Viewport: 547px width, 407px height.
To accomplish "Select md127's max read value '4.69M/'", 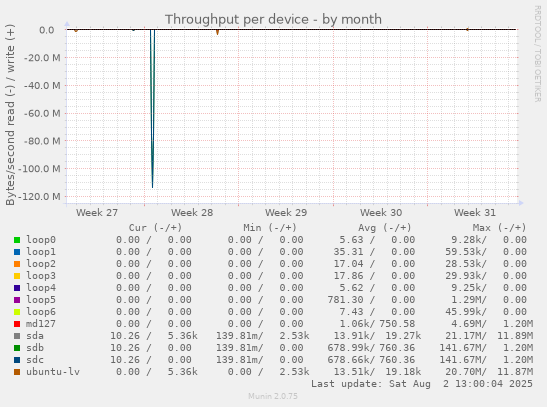I will pos(469,324).
